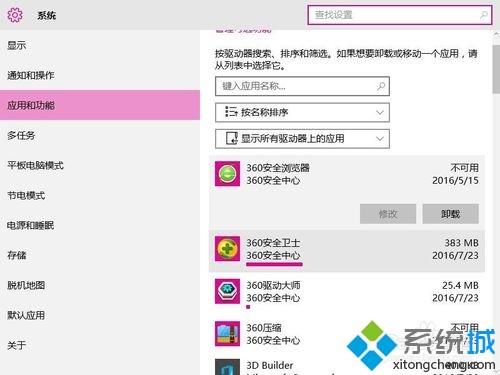Select 应用和功能 in the sidebar

click(100, 105)
